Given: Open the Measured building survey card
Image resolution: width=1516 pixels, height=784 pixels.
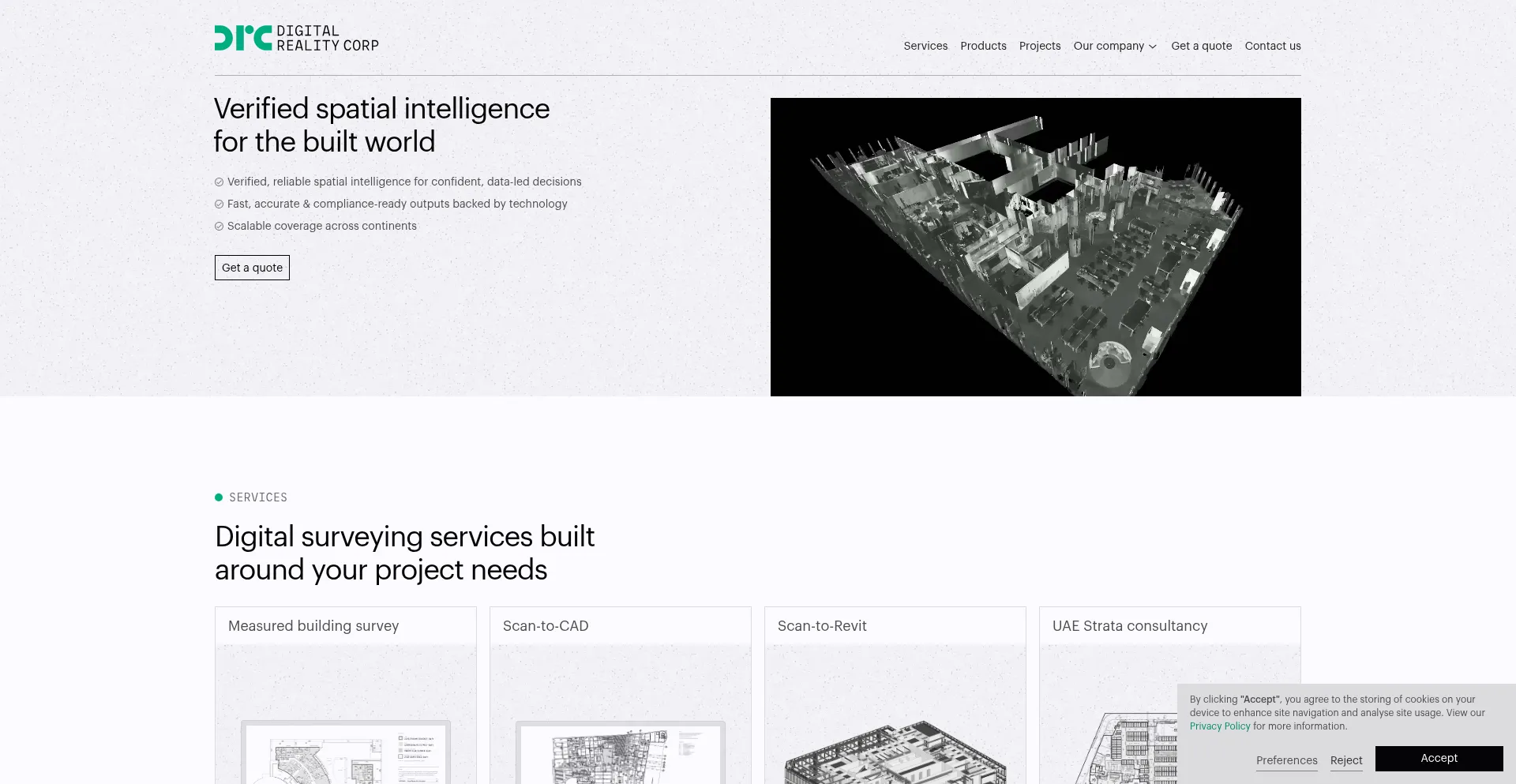Looking at the screenshot, I should click(345, 695).
